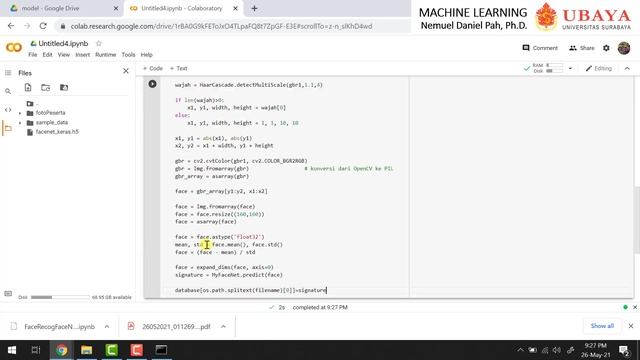This screenshot has height=360, width=640.
Task: Run the code cell with play button
Action: pos(152,84)
